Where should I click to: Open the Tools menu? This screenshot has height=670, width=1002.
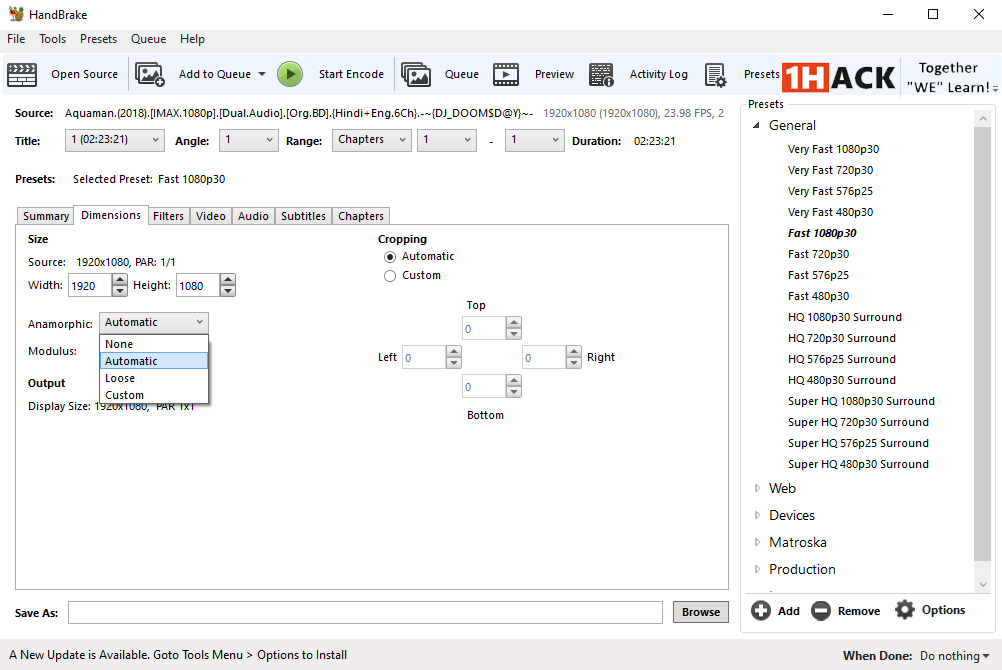point(52,39)
